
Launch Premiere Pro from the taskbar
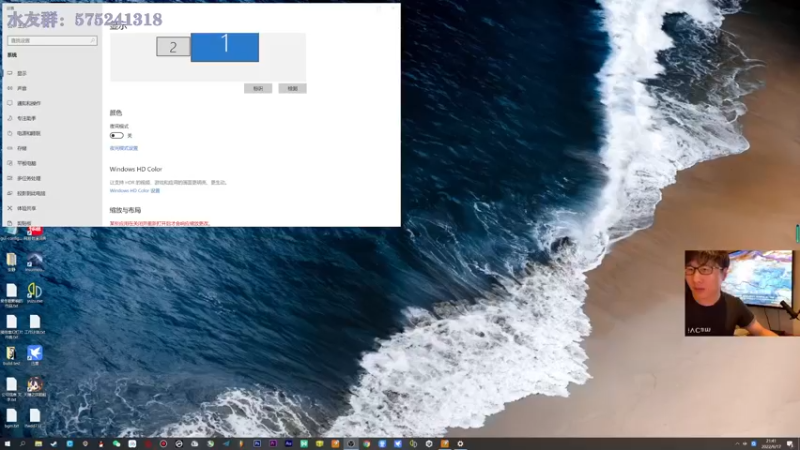(x=273, y=444)
